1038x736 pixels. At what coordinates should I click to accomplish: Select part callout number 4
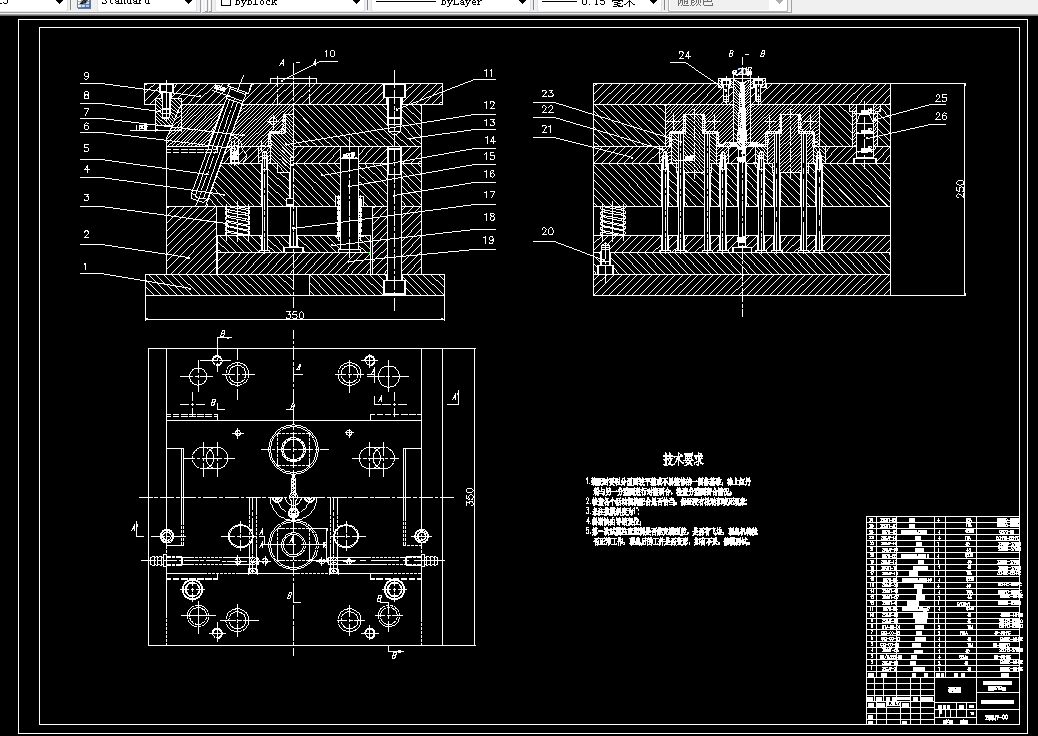point(86,169)
